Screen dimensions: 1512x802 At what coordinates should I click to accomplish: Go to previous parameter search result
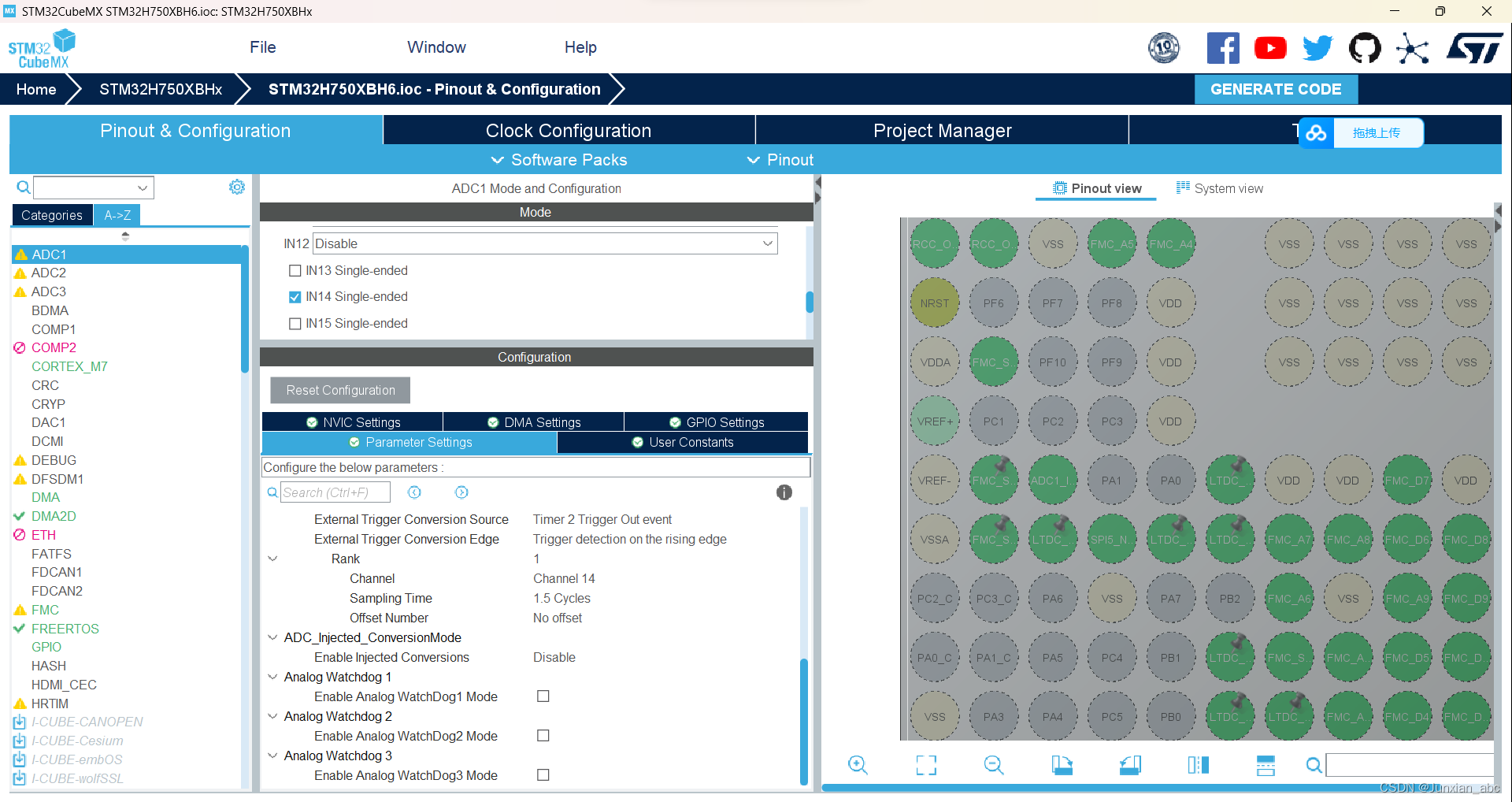(414, 492)
